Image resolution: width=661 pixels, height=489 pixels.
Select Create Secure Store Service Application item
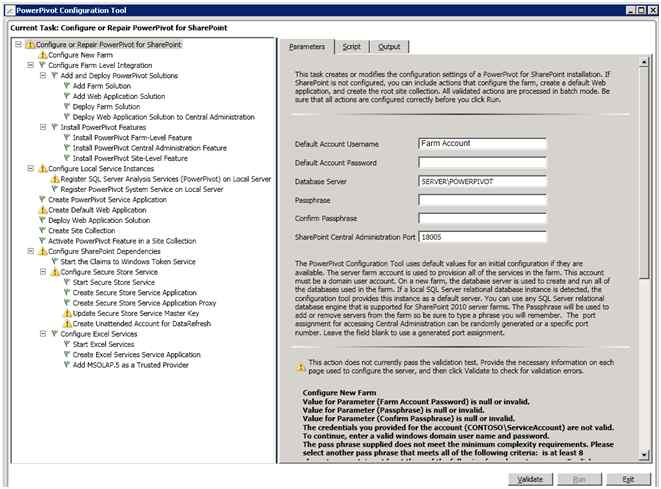coord(134,293)
